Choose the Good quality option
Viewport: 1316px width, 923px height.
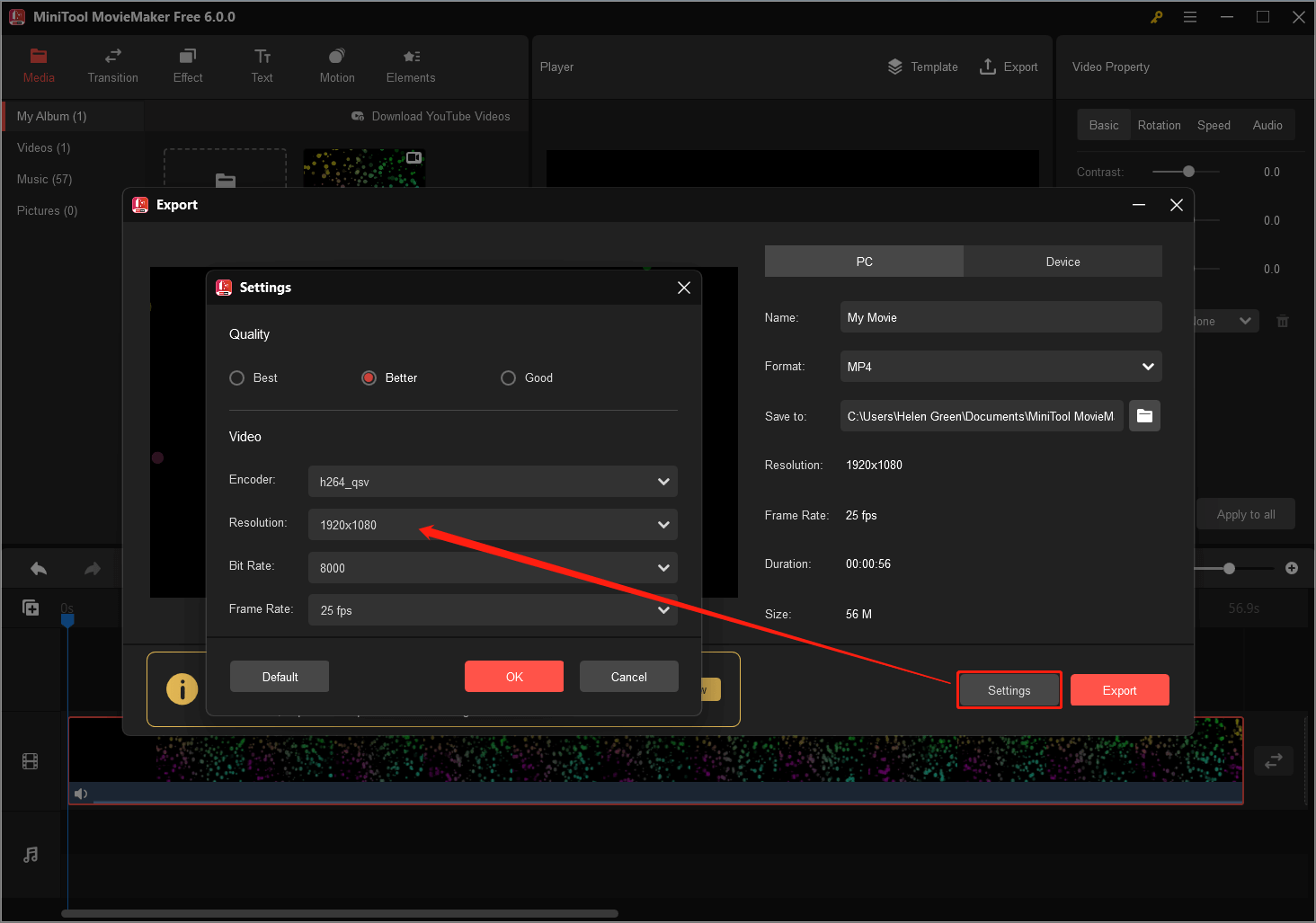click(x=509, y=377)
